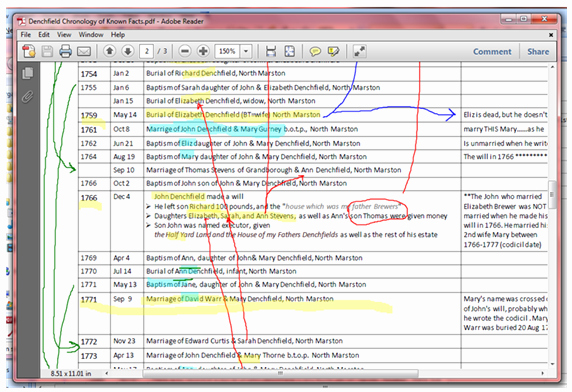Zoom out with minus button
This screenshot has height=392, width=572.
pyautogui.click(x=185, y=51)
